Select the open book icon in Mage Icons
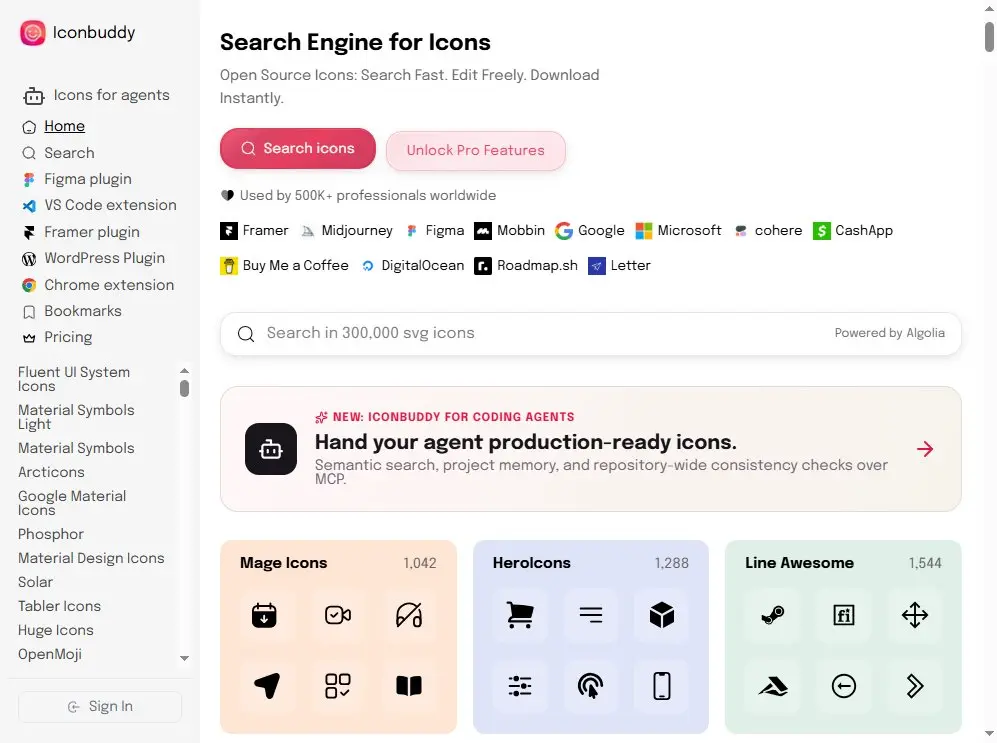Screen dimensions: 997x743 click(x=409, y=686)
